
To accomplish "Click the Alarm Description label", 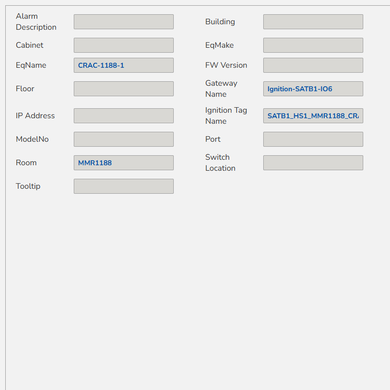I will (36, 22).
